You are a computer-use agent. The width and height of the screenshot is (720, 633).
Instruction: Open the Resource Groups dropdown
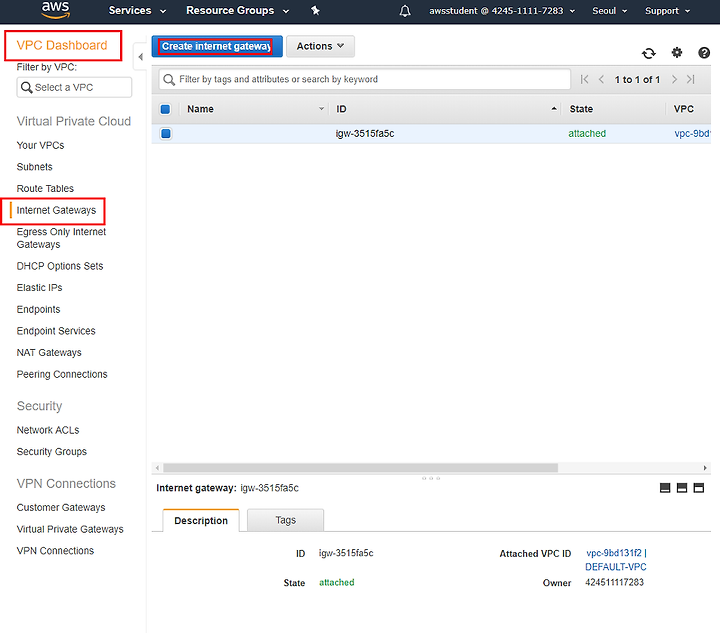tap(237, 11)
